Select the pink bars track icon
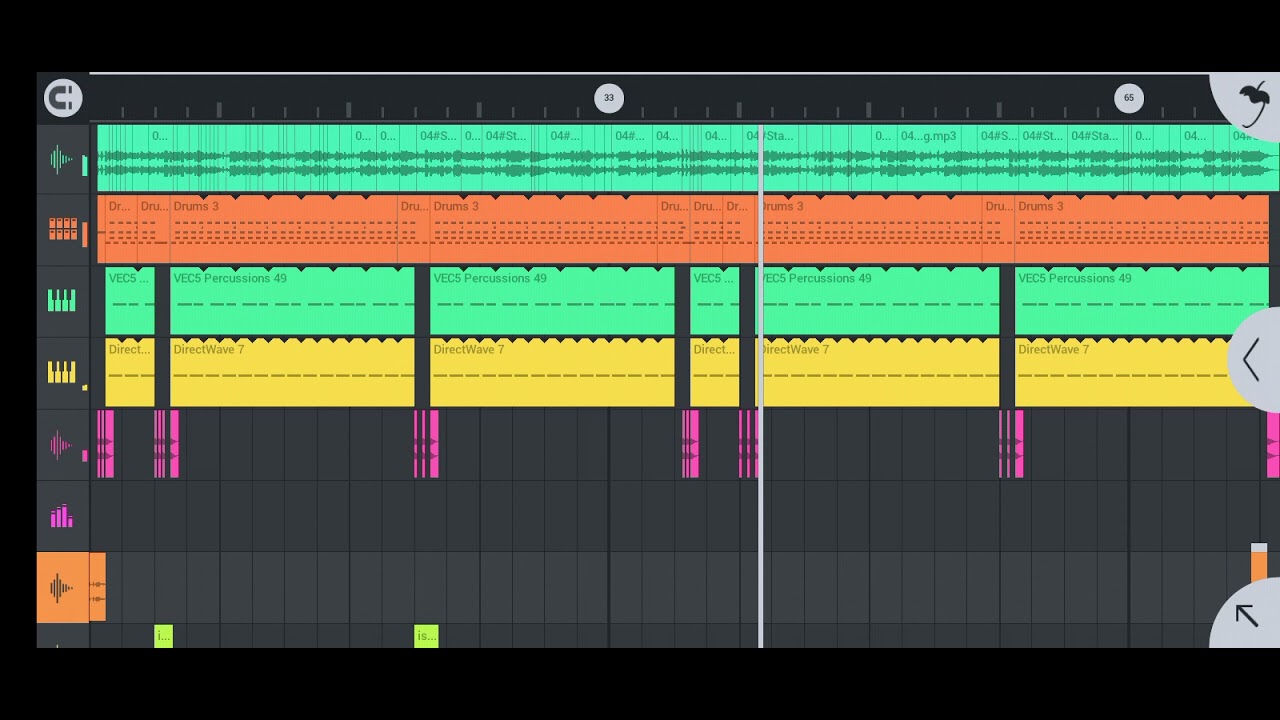The image size is (1280, 720). [x=62, y=516]
